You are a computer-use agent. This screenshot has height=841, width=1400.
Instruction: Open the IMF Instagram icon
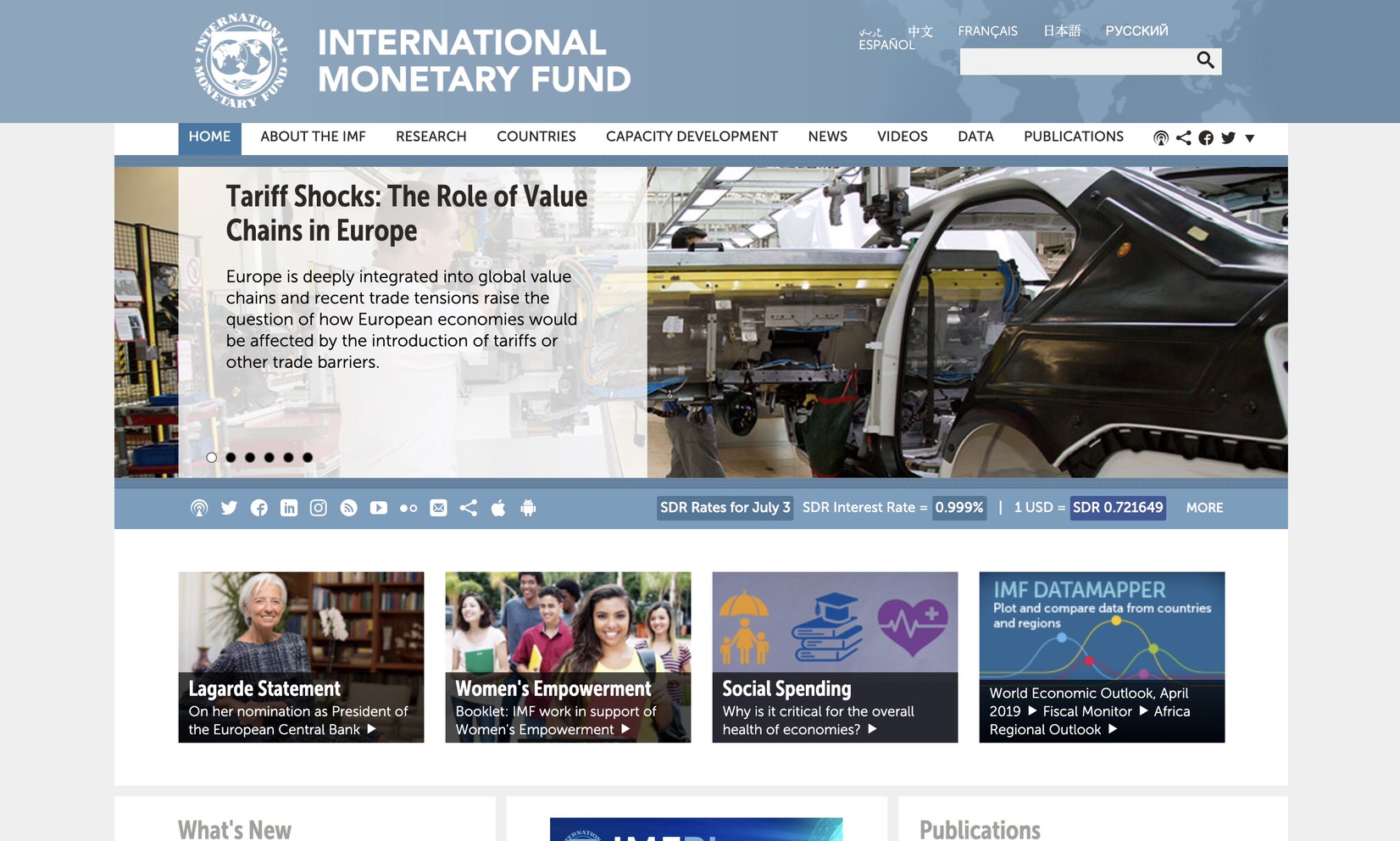click(319, 508)
